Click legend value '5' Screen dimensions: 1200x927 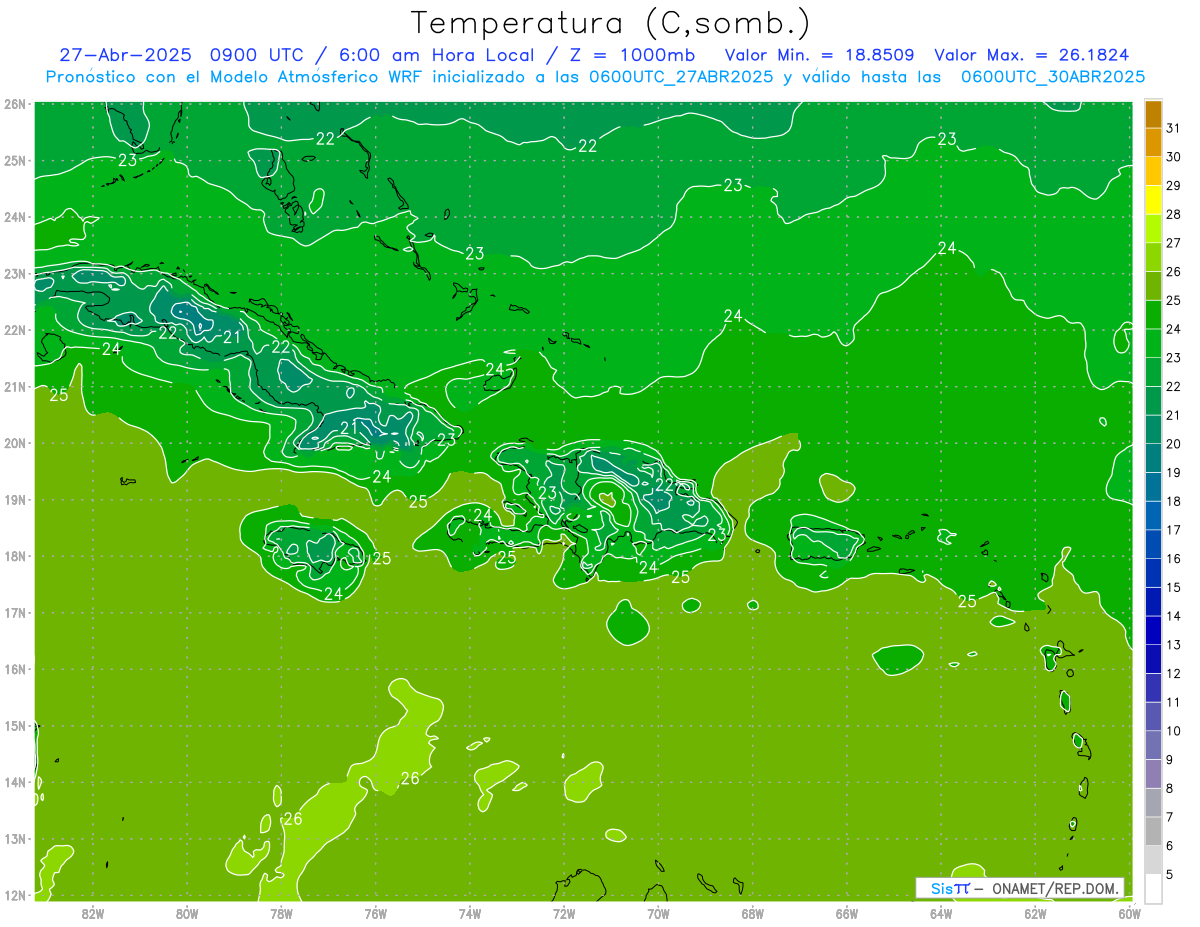[1171, 874]
